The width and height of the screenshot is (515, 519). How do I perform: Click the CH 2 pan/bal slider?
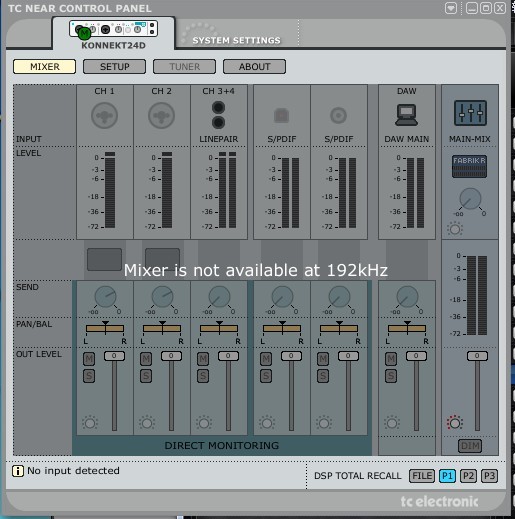162,328
